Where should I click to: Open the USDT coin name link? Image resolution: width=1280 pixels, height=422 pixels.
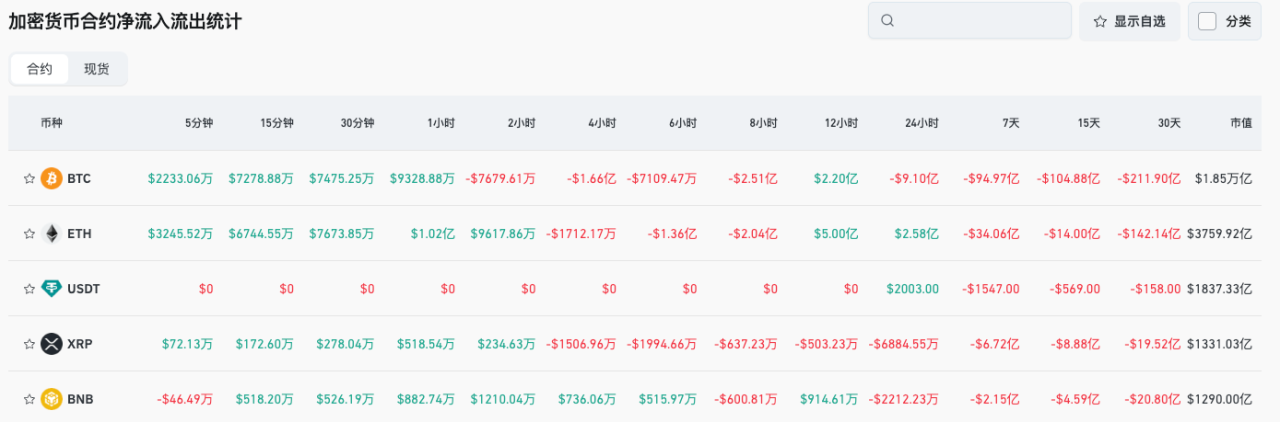(84, 289)
